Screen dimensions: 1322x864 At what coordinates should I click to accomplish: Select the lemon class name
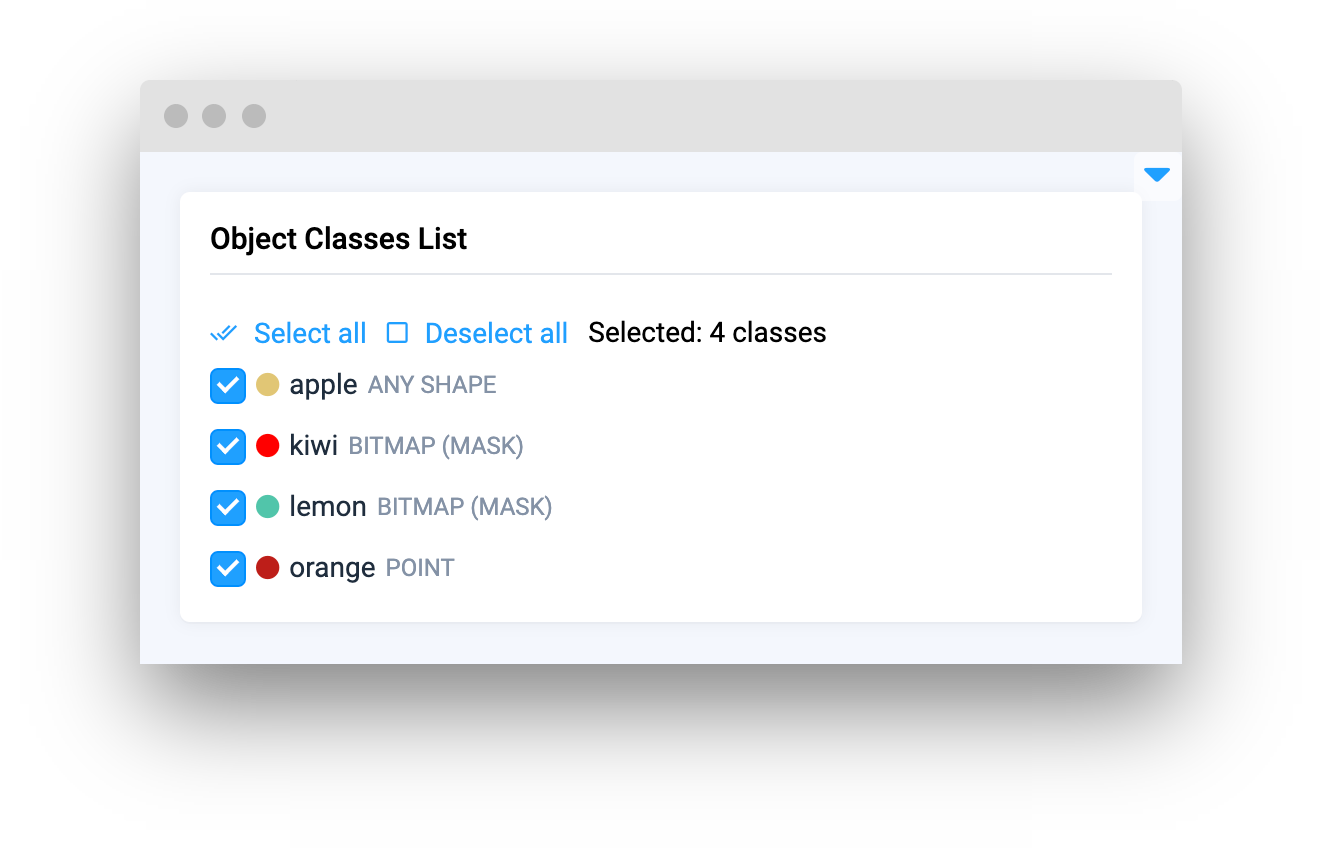click(328, 507)
